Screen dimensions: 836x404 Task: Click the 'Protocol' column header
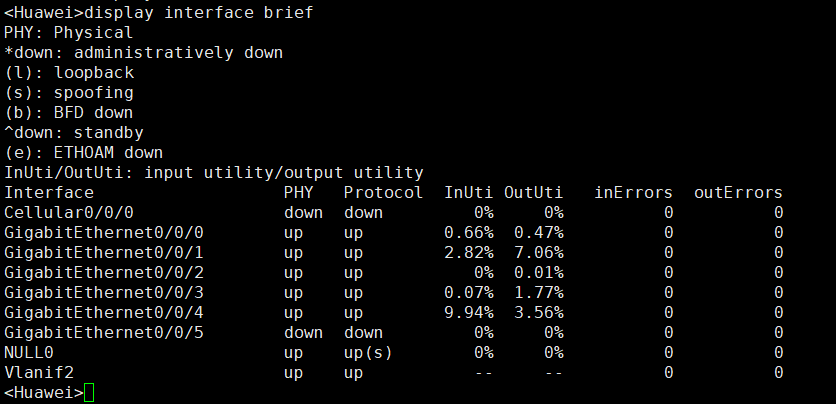coord(383,192)
